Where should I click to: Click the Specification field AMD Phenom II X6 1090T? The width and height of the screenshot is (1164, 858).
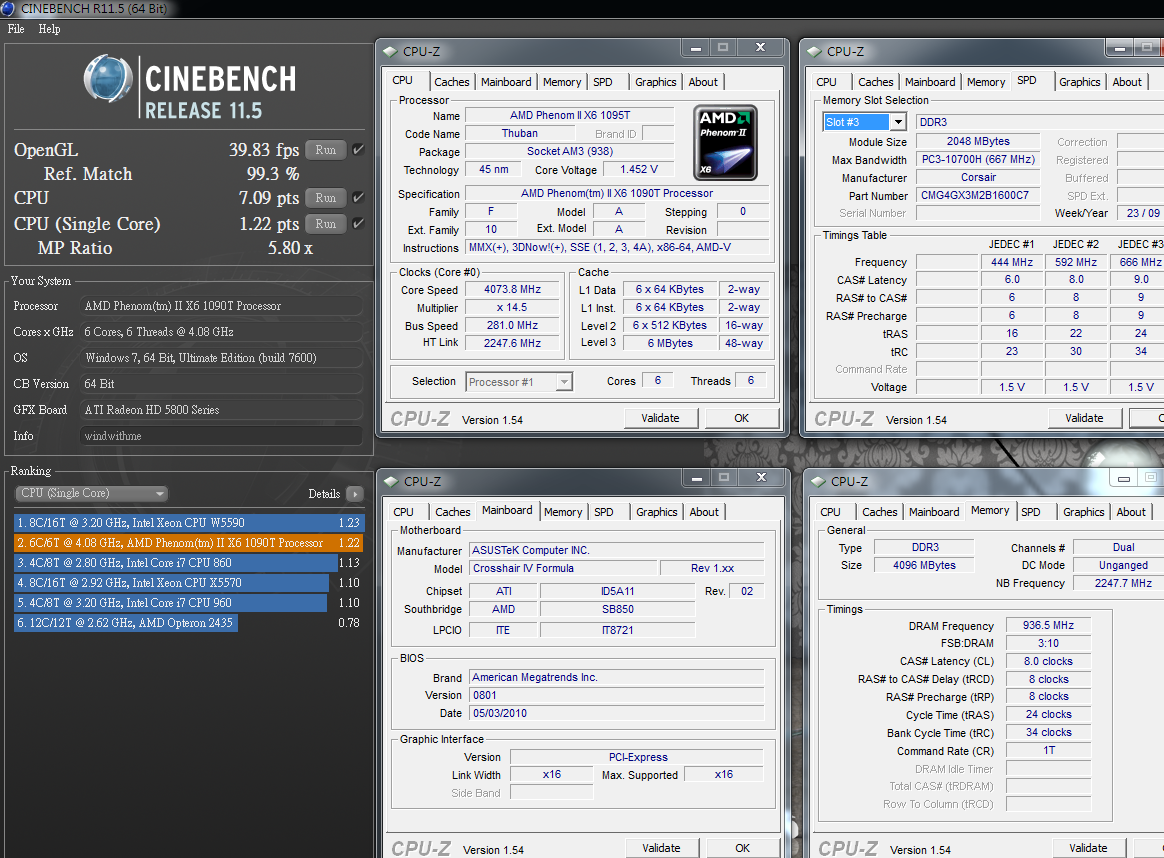617,193
